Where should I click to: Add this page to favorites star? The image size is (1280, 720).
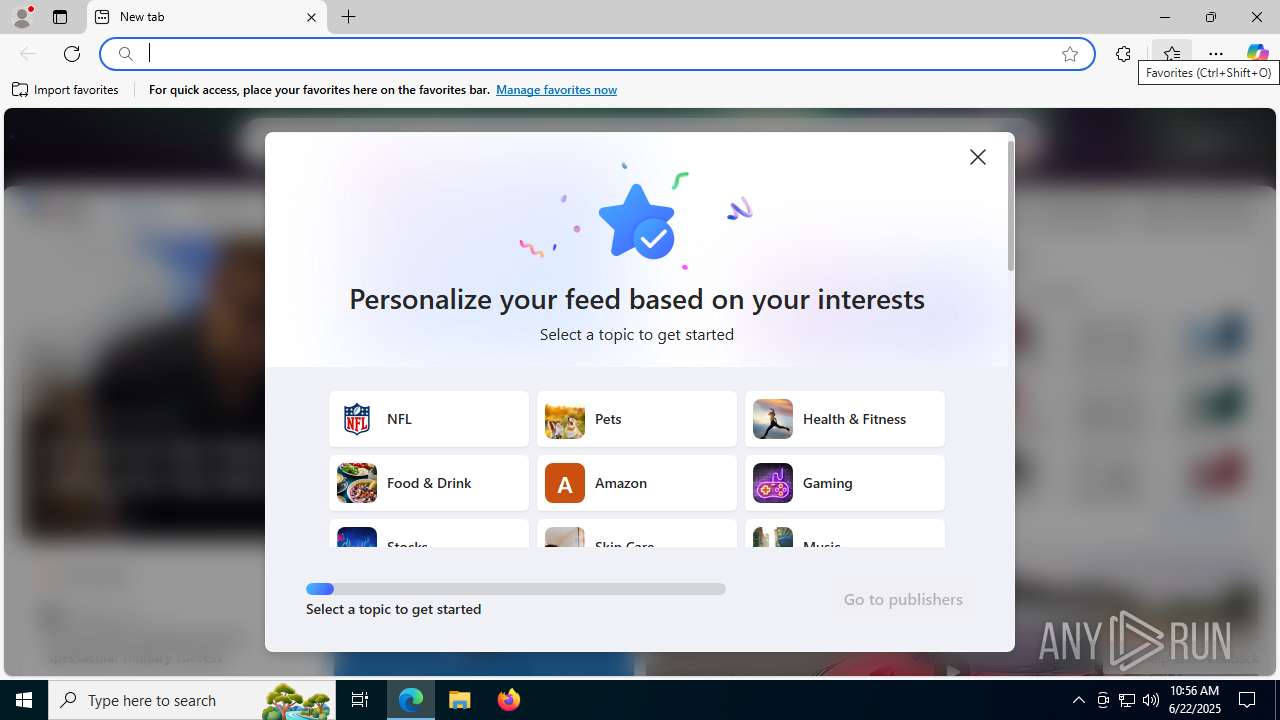1070,54
